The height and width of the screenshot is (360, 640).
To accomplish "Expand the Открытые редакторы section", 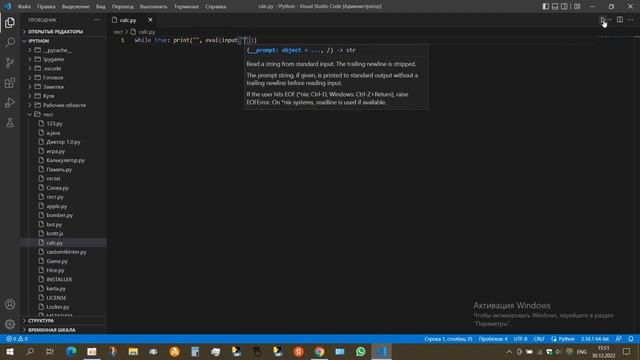I will [x=63, y=31].
